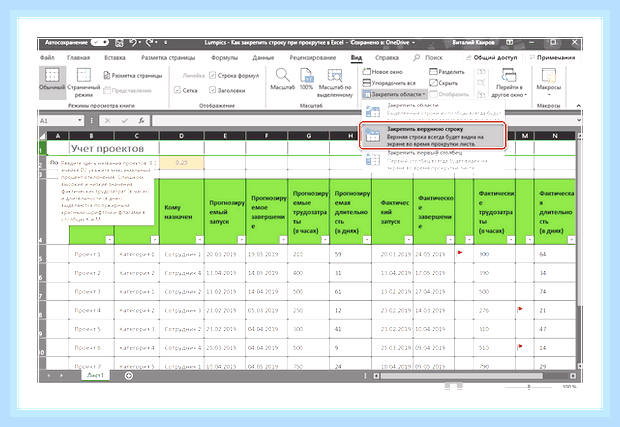Click Разметка страницы button in view modes group
Screen dimensions: 620x427
point(133,76)
